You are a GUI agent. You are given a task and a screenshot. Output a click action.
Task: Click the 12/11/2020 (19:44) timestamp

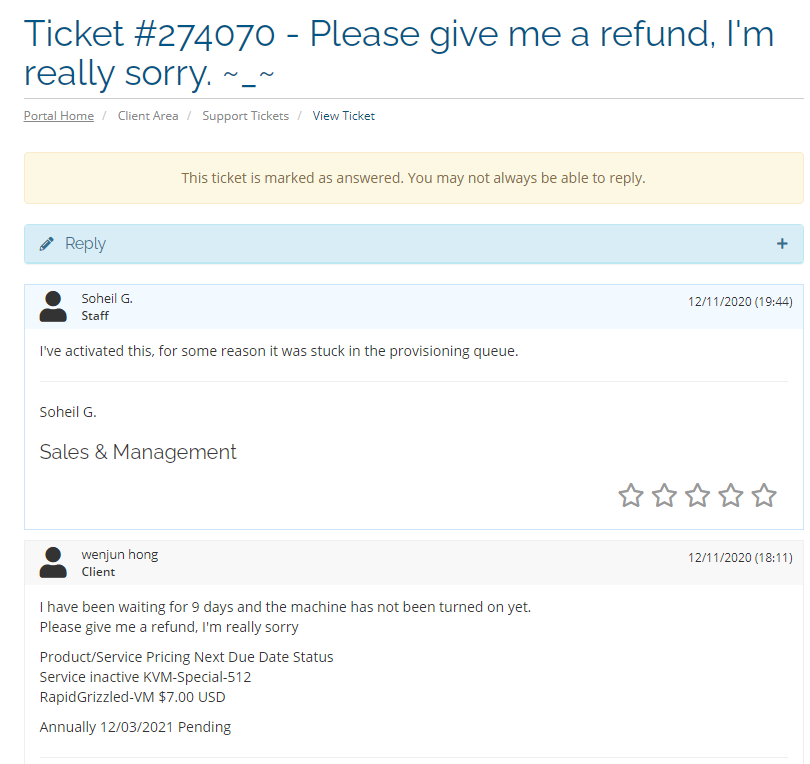point(740,302)
